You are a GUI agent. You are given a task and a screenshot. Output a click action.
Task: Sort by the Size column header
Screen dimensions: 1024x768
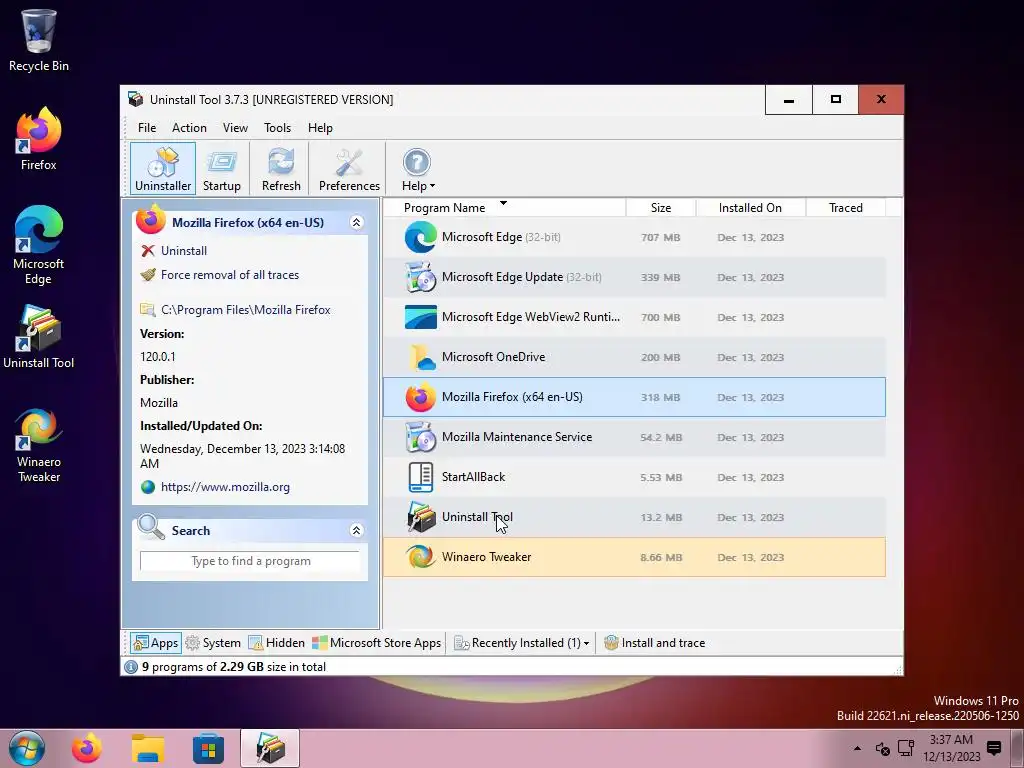(x=661, y=208)
